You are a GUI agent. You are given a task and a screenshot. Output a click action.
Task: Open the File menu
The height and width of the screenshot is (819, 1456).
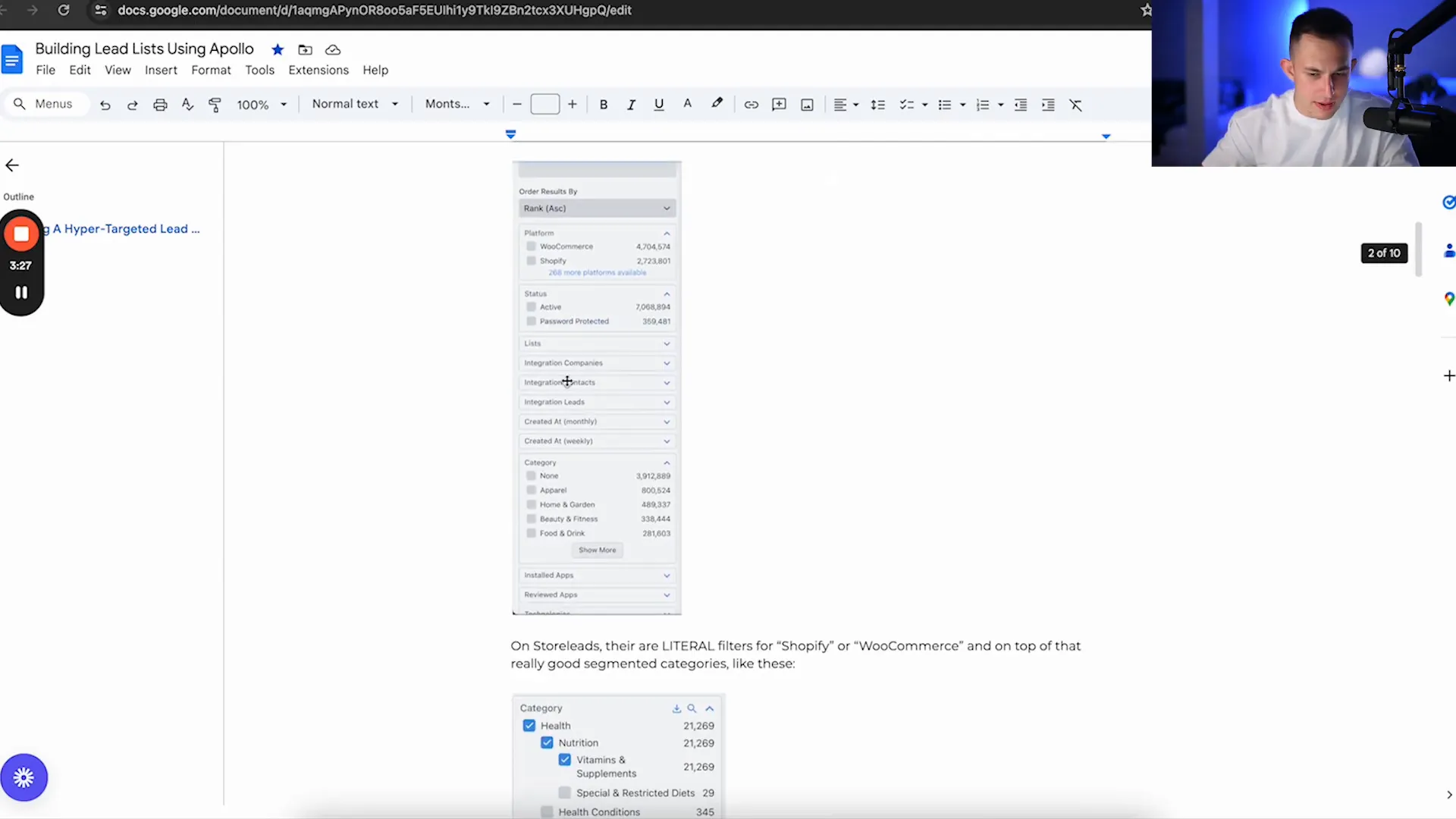click(x=45, y=71)
